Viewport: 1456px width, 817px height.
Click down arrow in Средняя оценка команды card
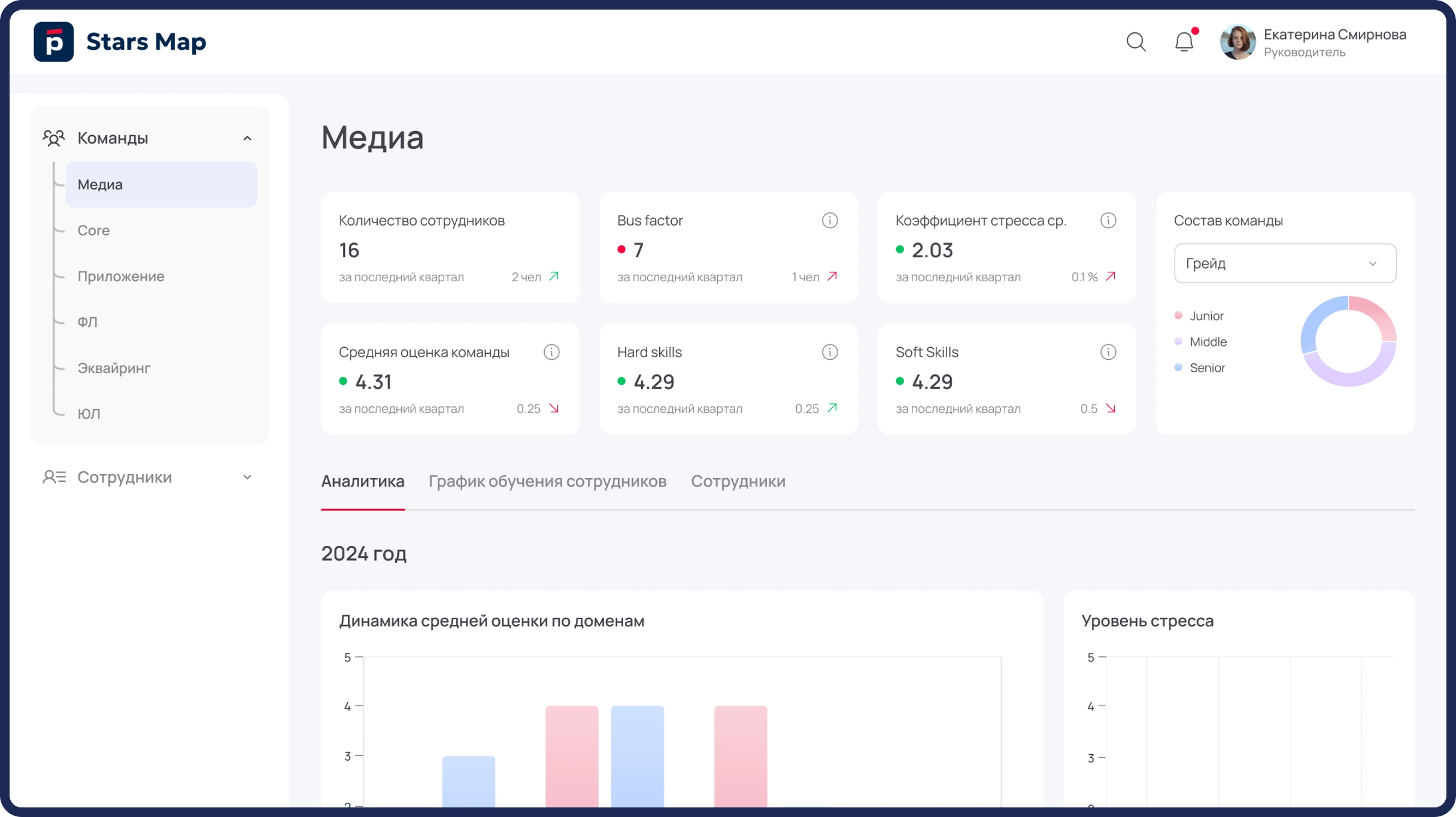tap(554, 408)
